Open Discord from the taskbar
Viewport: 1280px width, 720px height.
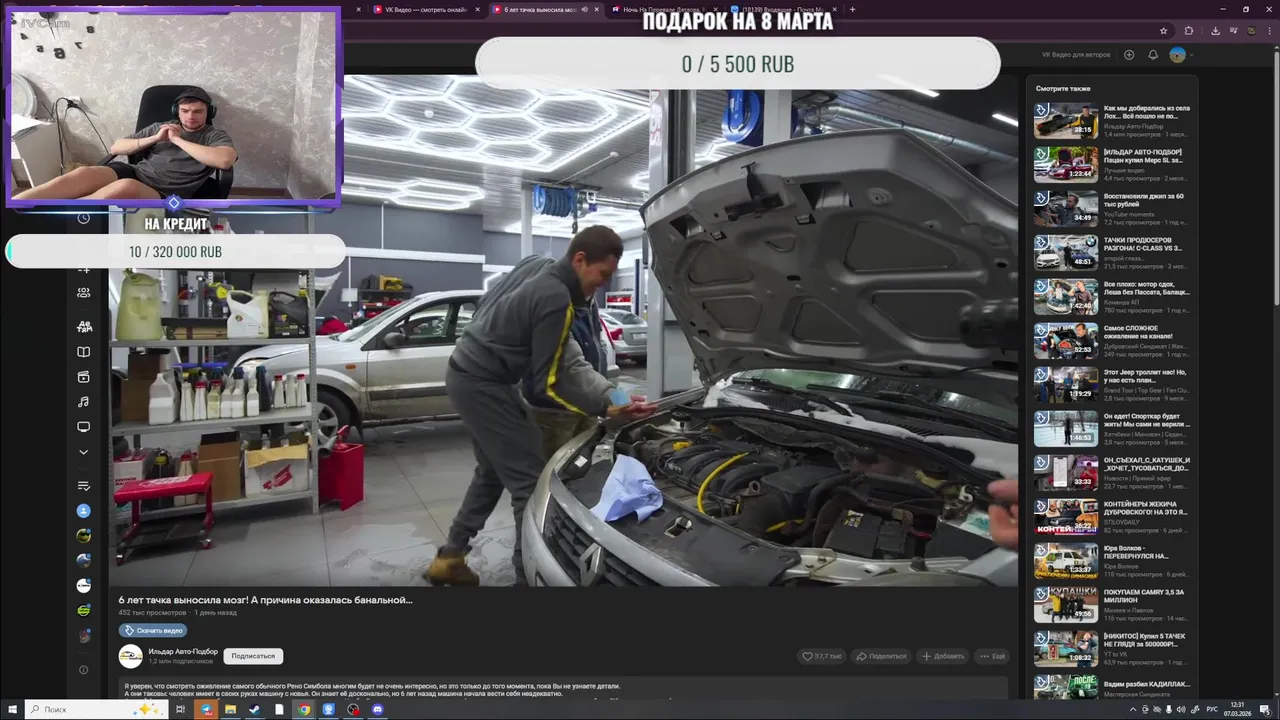[377, 709]
